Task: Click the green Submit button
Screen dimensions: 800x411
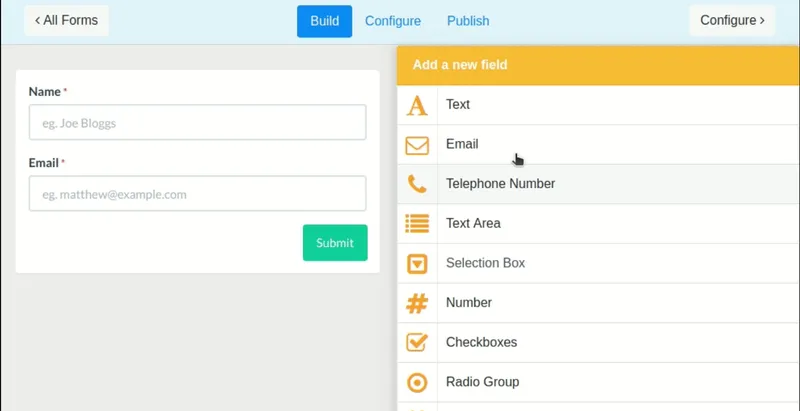Action: (335, 243)
